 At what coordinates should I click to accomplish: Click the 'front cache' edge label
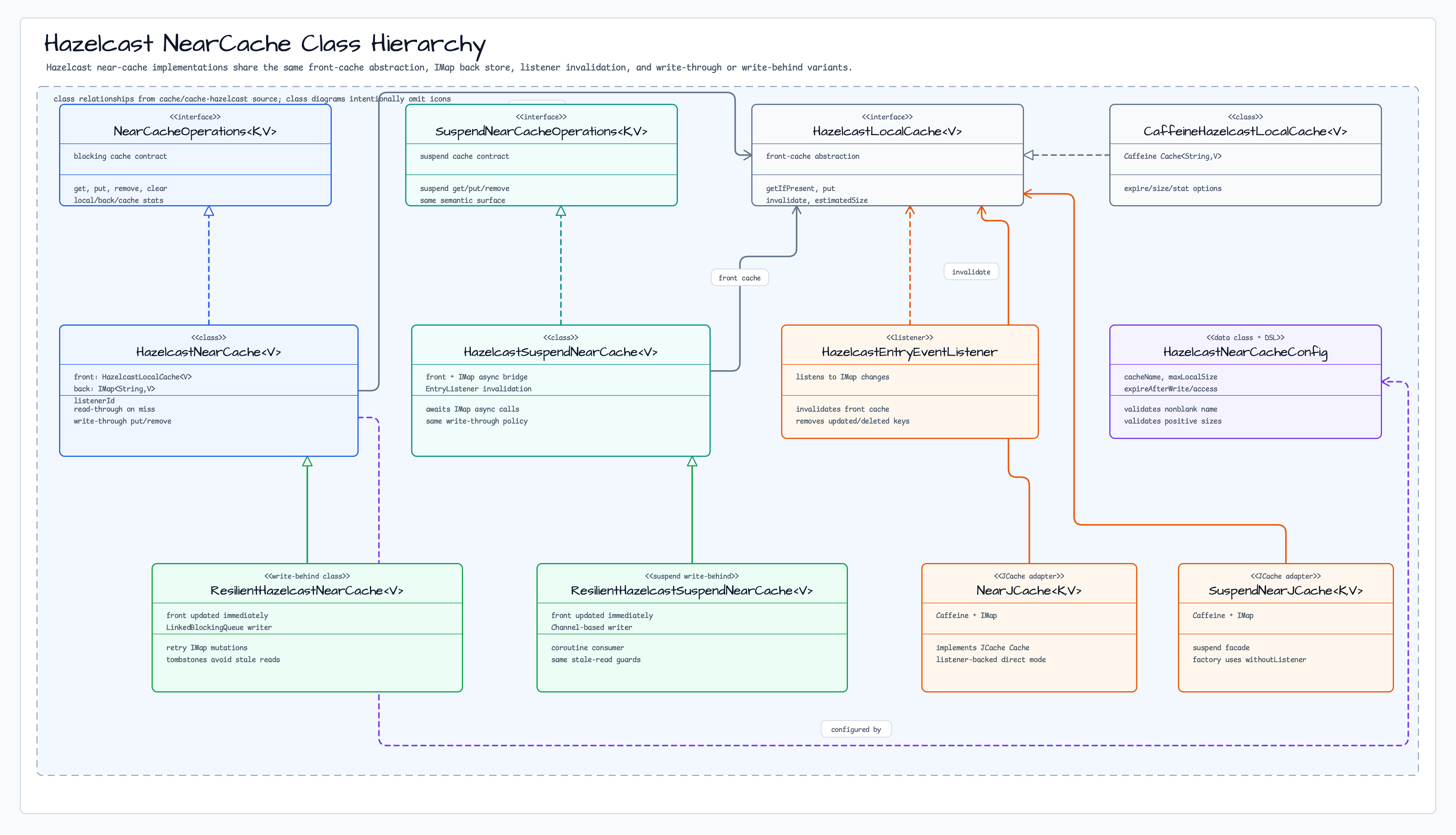click(x=739, y=278)
